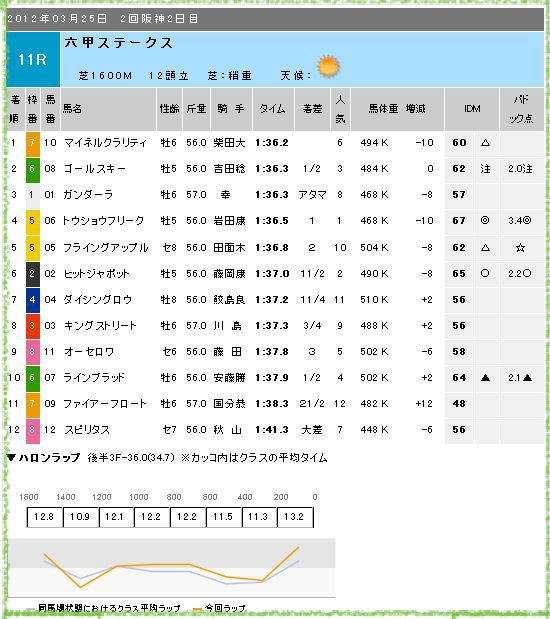The image size is (550, 619).
Task: Click jockey name 柴田大
Action: [229, 143]
